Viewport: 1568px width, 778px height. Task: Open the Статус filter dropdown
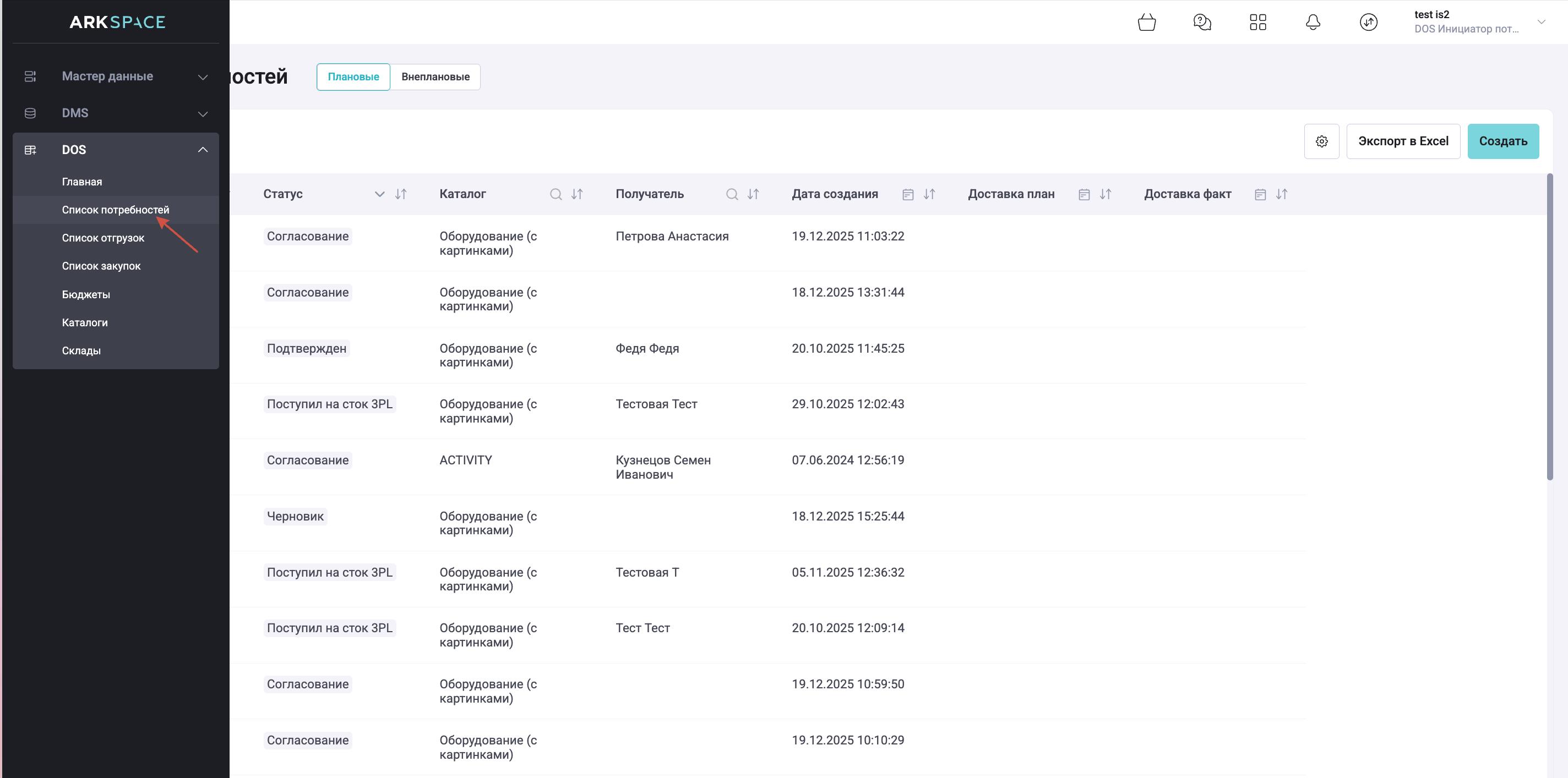[379, 195]
